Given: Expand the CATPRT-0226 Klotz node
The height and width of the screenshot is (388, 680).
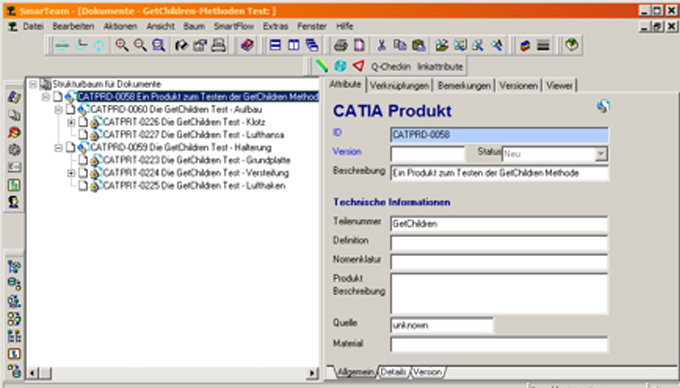Looking at the screenshot, I should (71, 122).
